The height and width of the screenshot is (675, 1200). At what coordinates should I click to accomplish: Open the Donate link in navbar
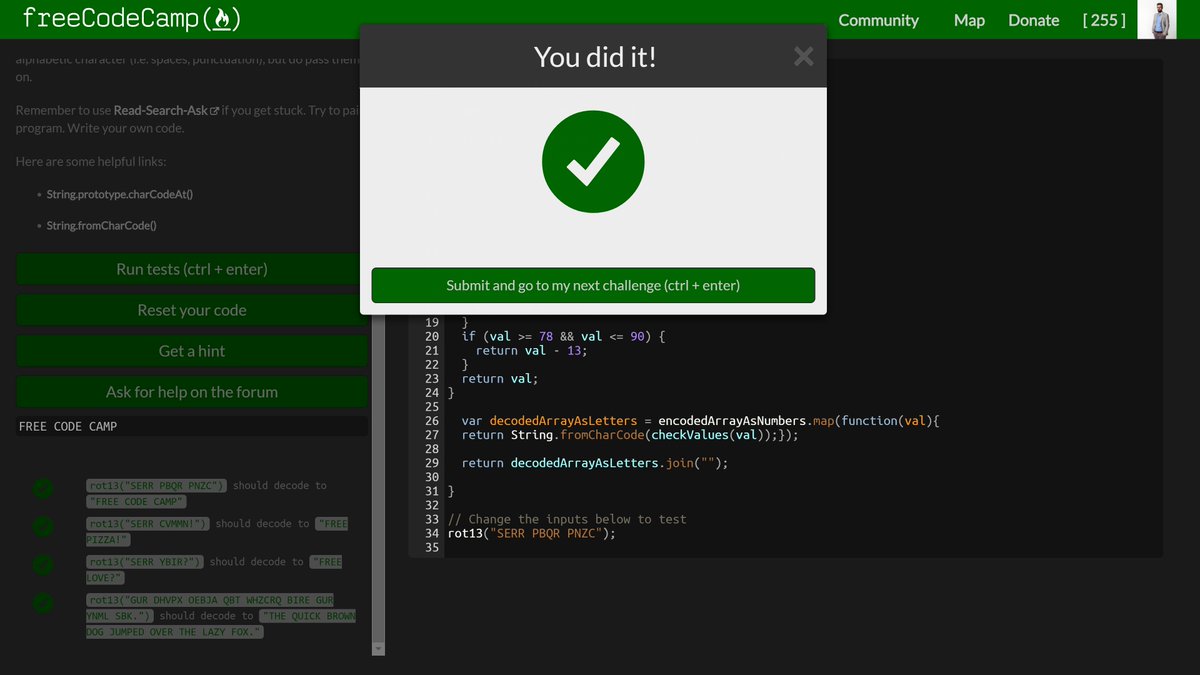pos(1033,20)
